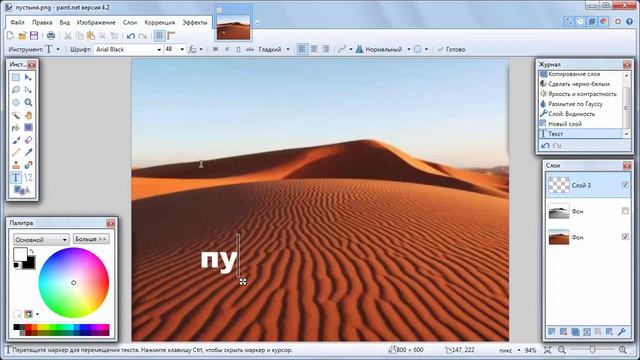
Task: Click the Add new layer icon
Action: pos(551,332)
